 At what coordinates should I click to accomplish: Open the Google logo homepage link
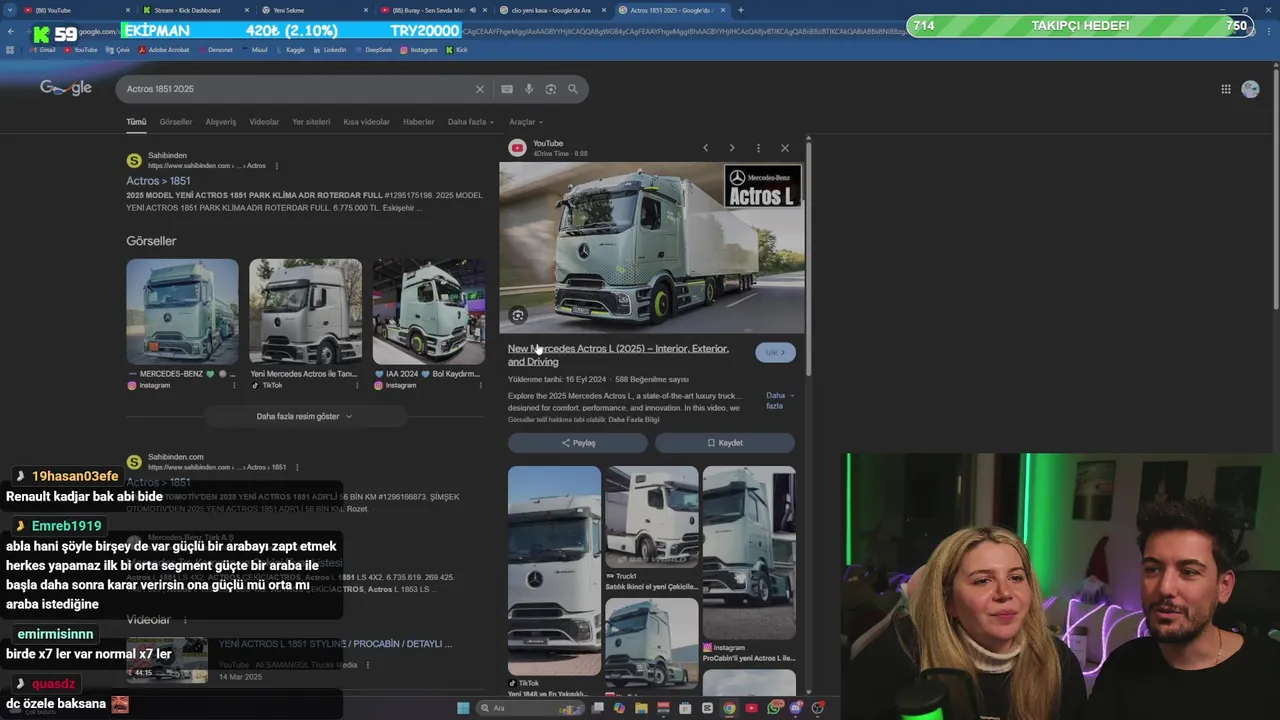[x=66, y=88]
